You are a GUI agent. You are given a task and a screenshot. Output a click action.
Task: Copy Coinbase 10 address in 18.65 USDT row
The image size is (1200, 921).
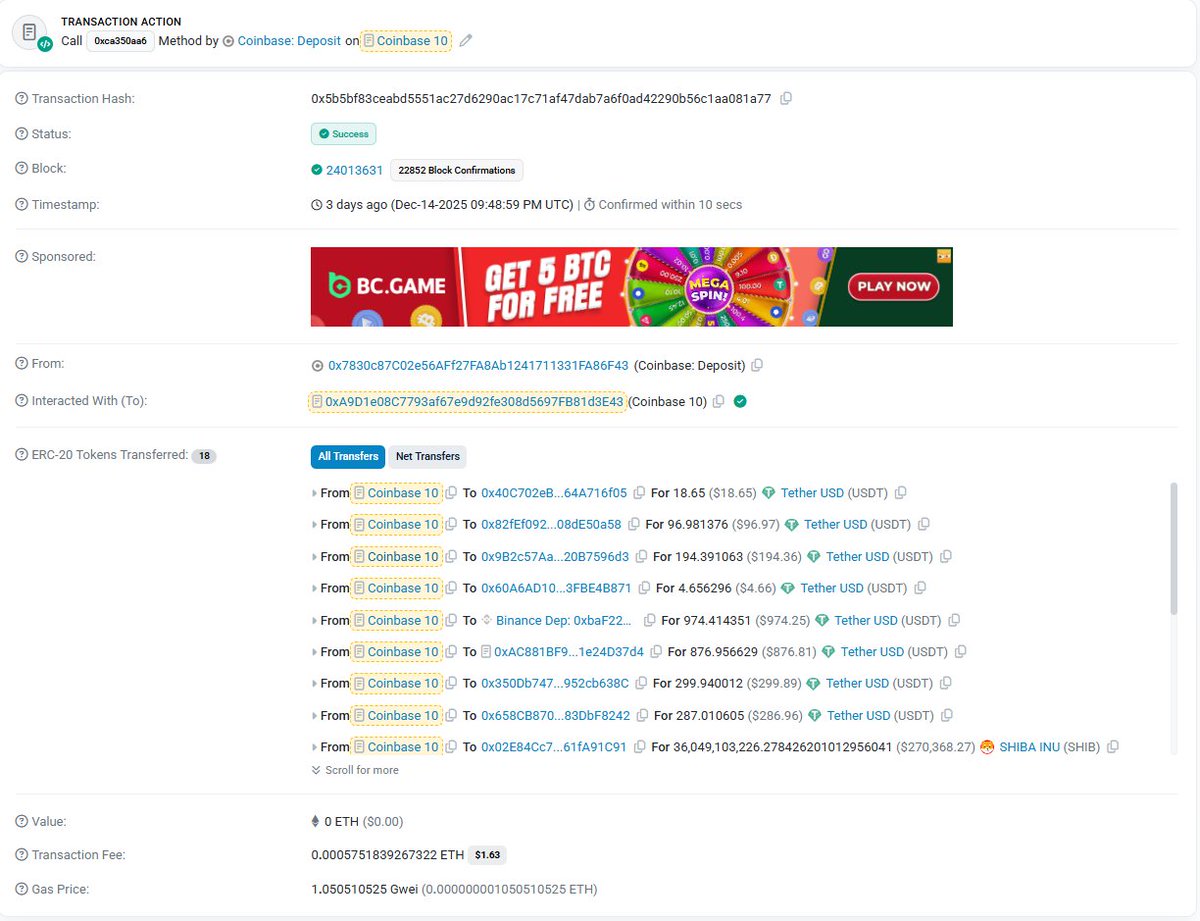tap(451, 493)
